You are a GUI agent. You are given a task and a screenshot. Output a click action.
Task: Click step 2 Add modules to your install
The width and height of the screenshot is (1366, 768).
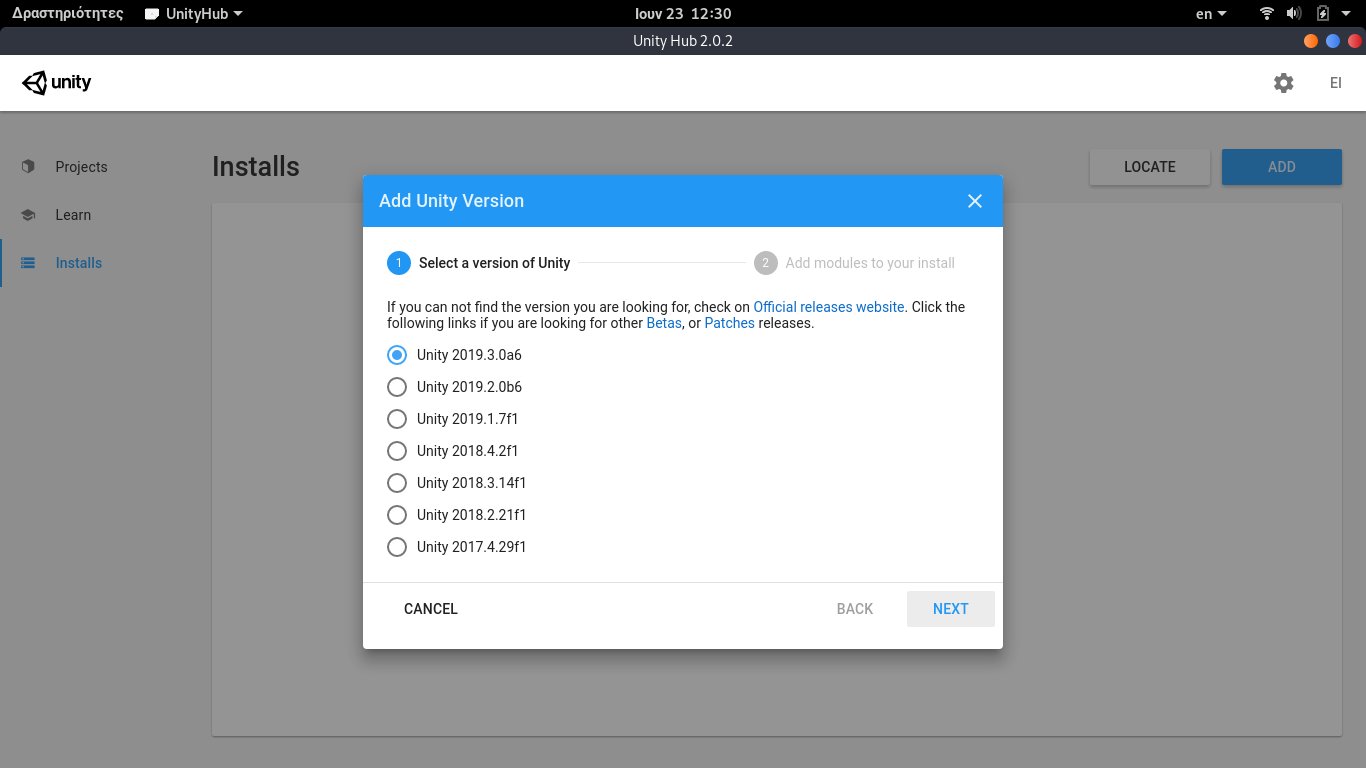point(855,263)
